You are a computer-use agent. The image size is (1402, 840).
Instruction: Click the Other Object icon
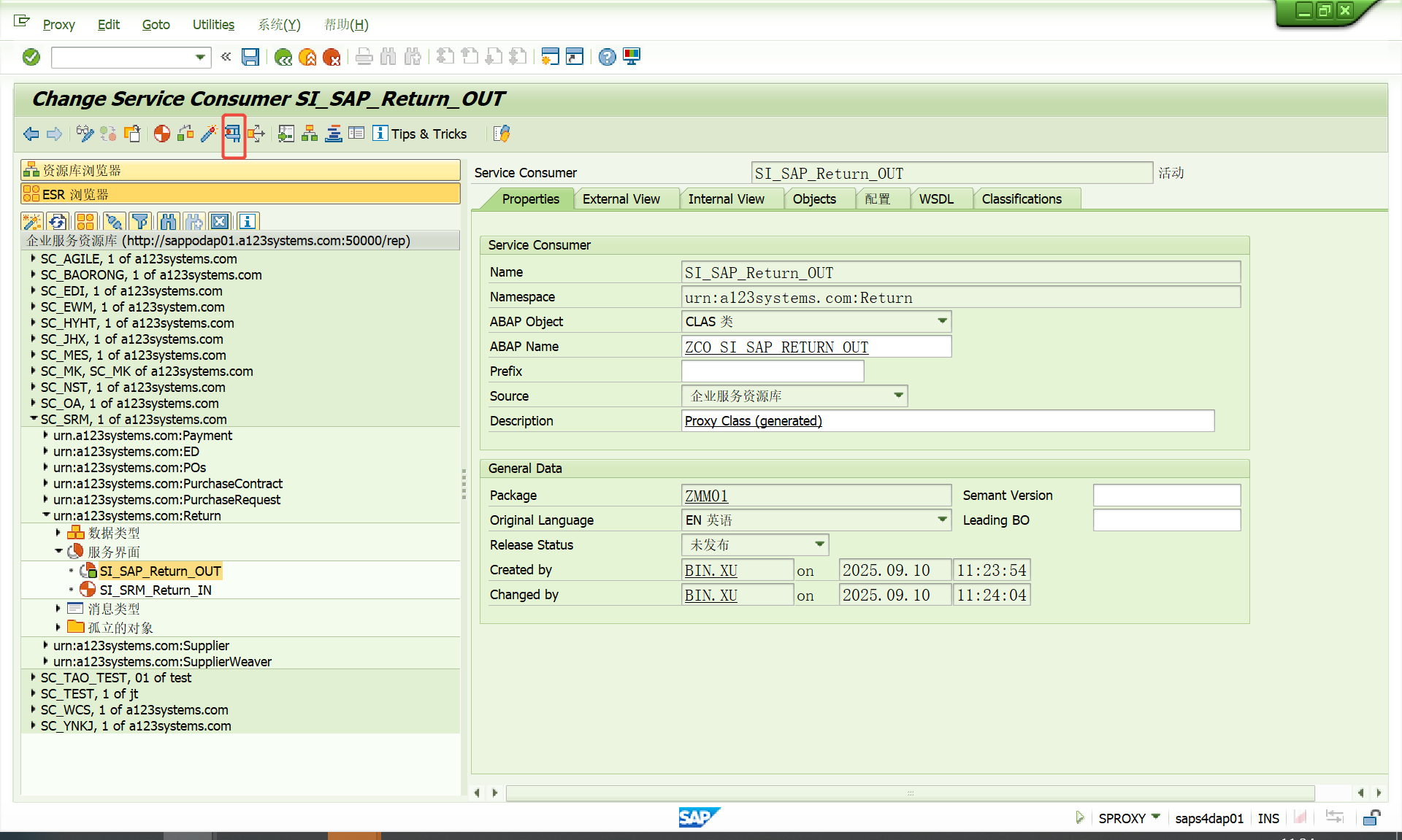click(x=132, y=134)
